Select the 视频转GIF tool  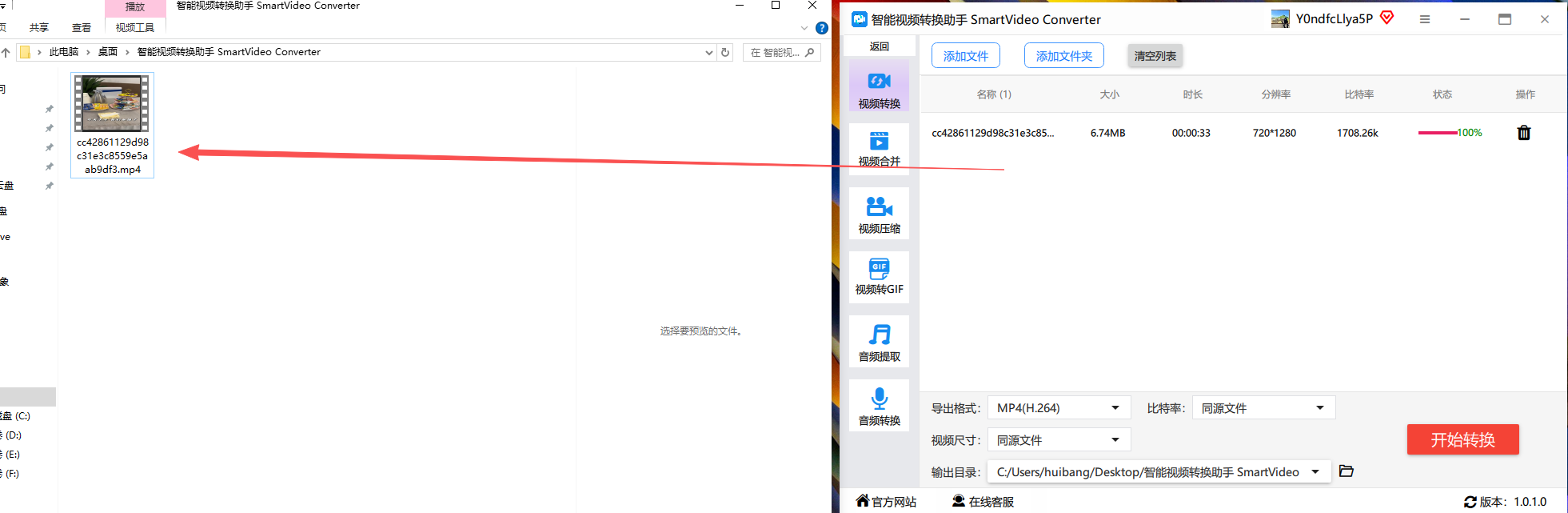(879, 277)
